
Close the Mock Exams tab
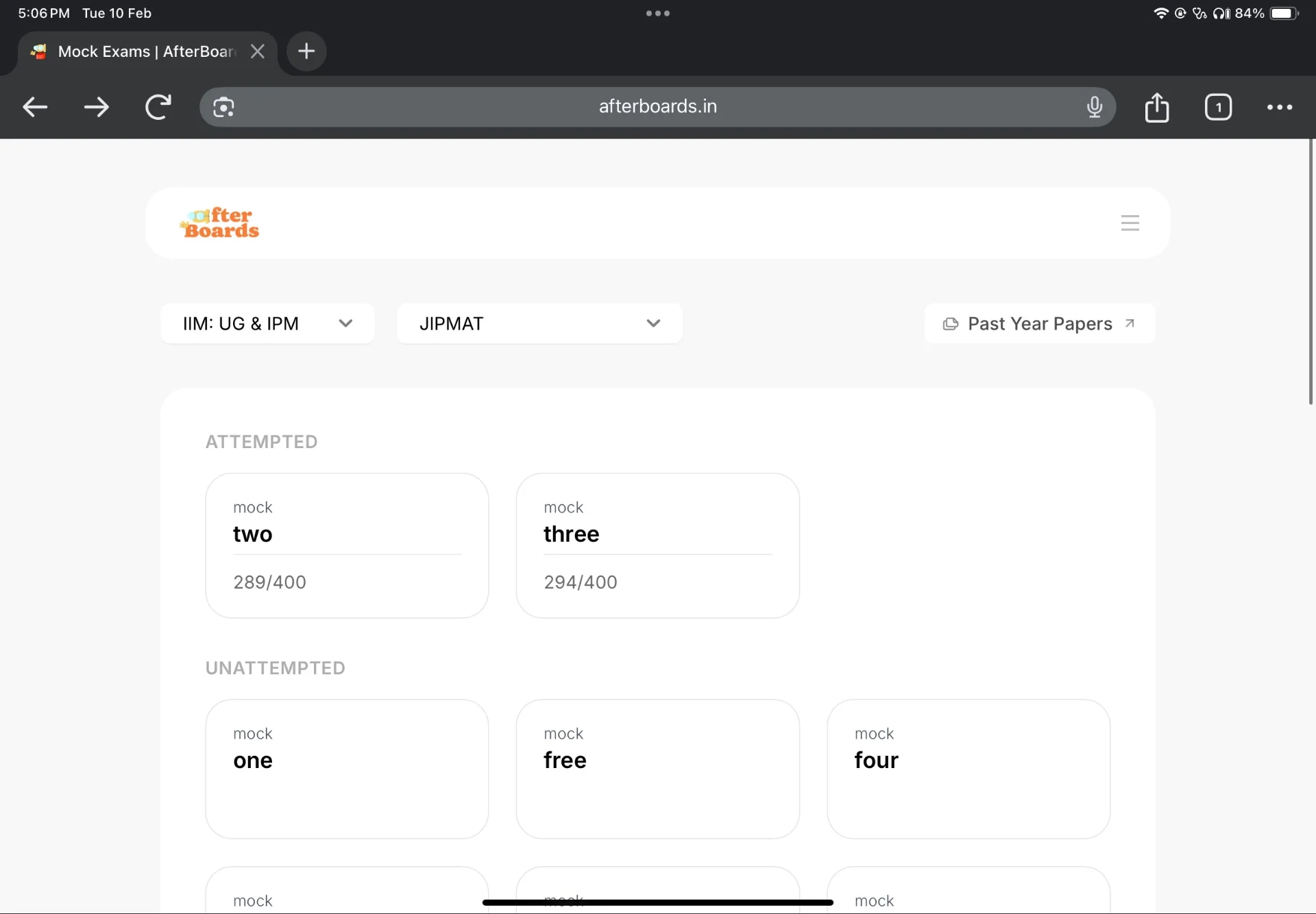tap(258, 51)
